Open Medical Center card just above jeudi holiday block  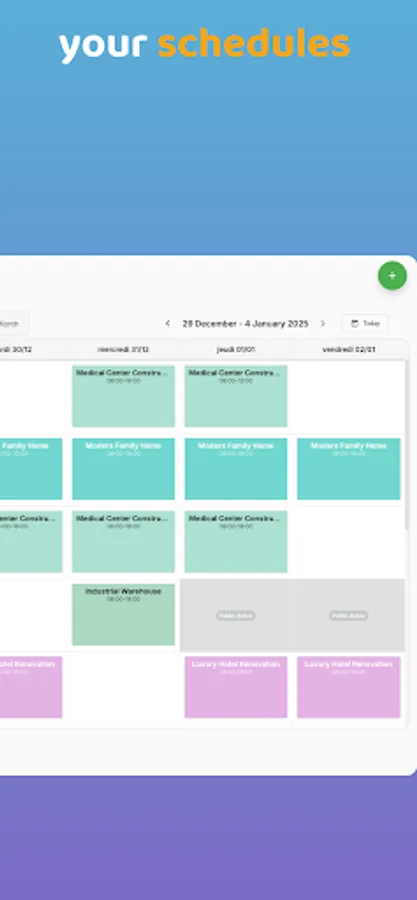click(236, 542)
